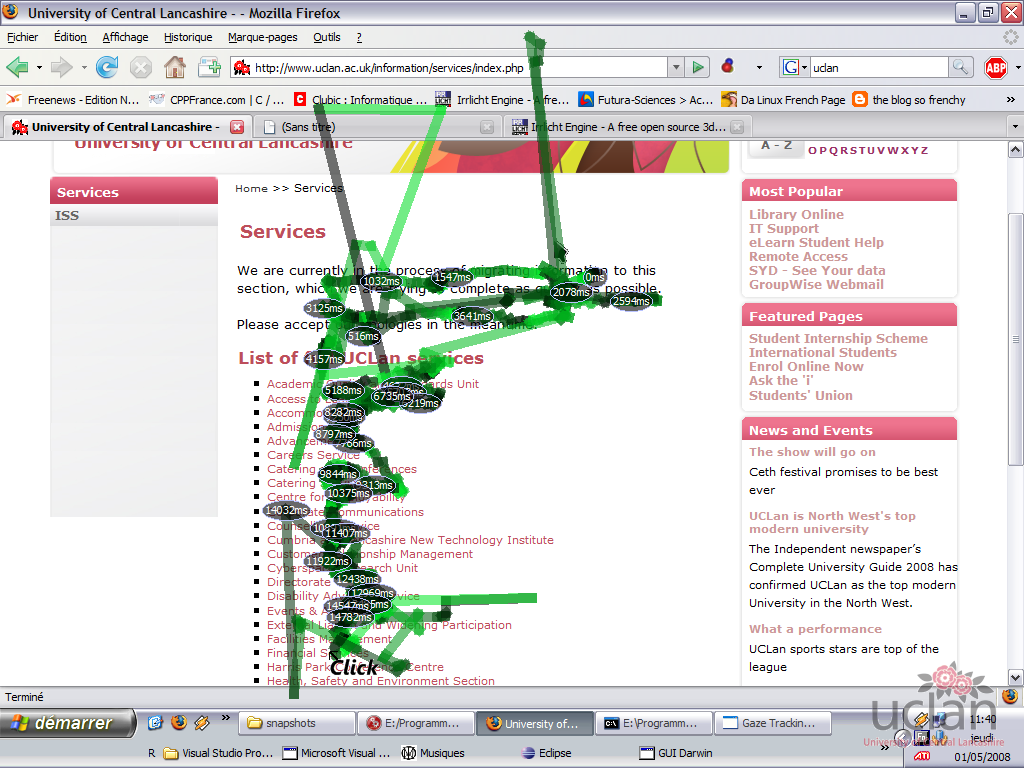Switch to the Eclipse taskbar window

[547, 753]
